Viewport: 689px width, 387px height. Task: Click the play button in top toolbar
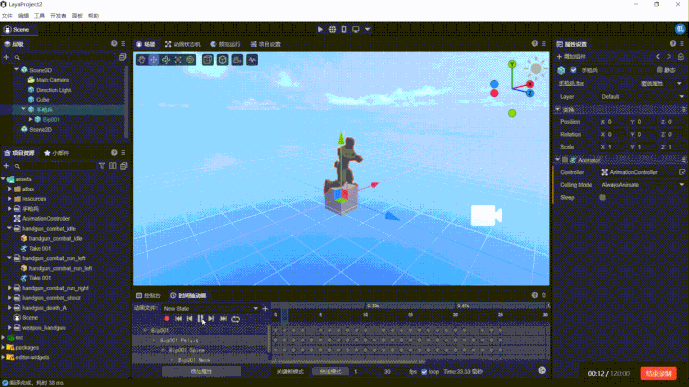pyautogui.click(x=320, y=29)
